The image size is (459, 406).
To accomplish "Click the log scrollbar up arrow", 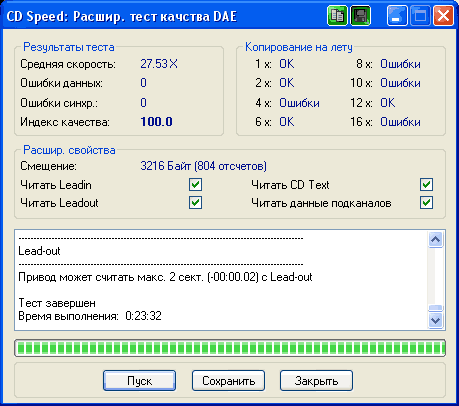I will 436,239.
